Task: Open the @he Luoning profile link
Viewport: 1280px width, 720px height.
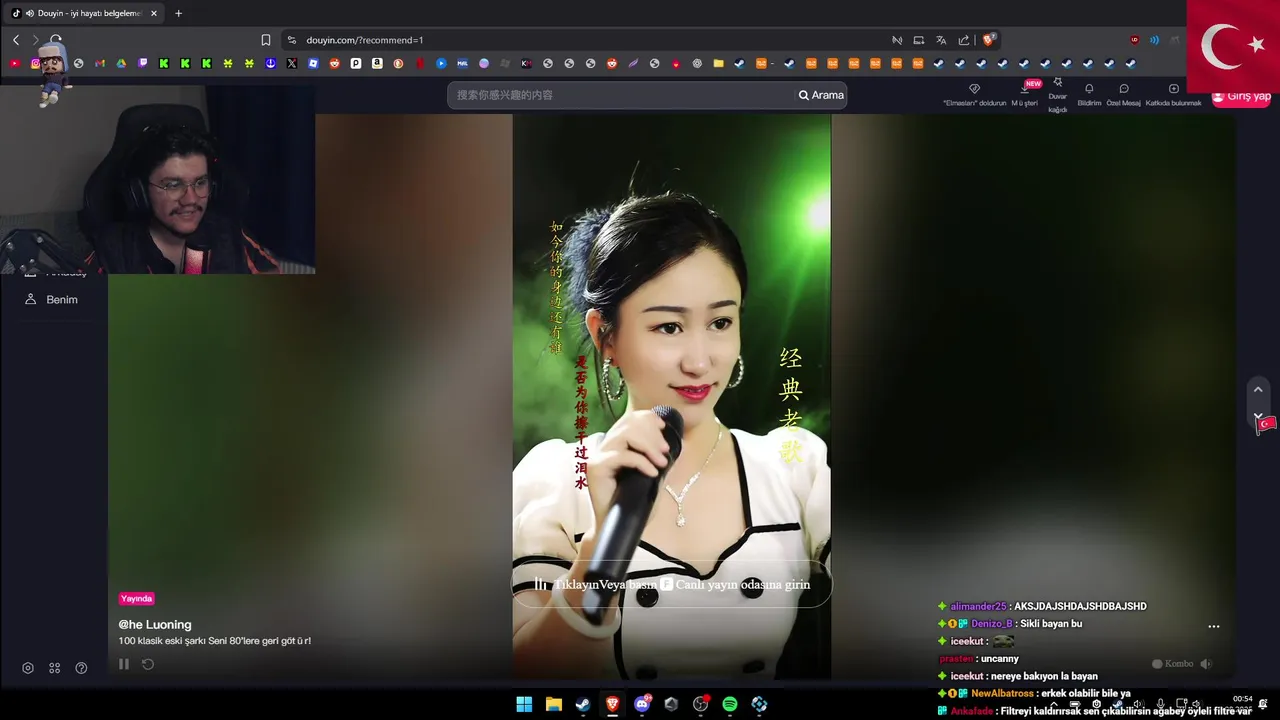Action: pos(155,625)
